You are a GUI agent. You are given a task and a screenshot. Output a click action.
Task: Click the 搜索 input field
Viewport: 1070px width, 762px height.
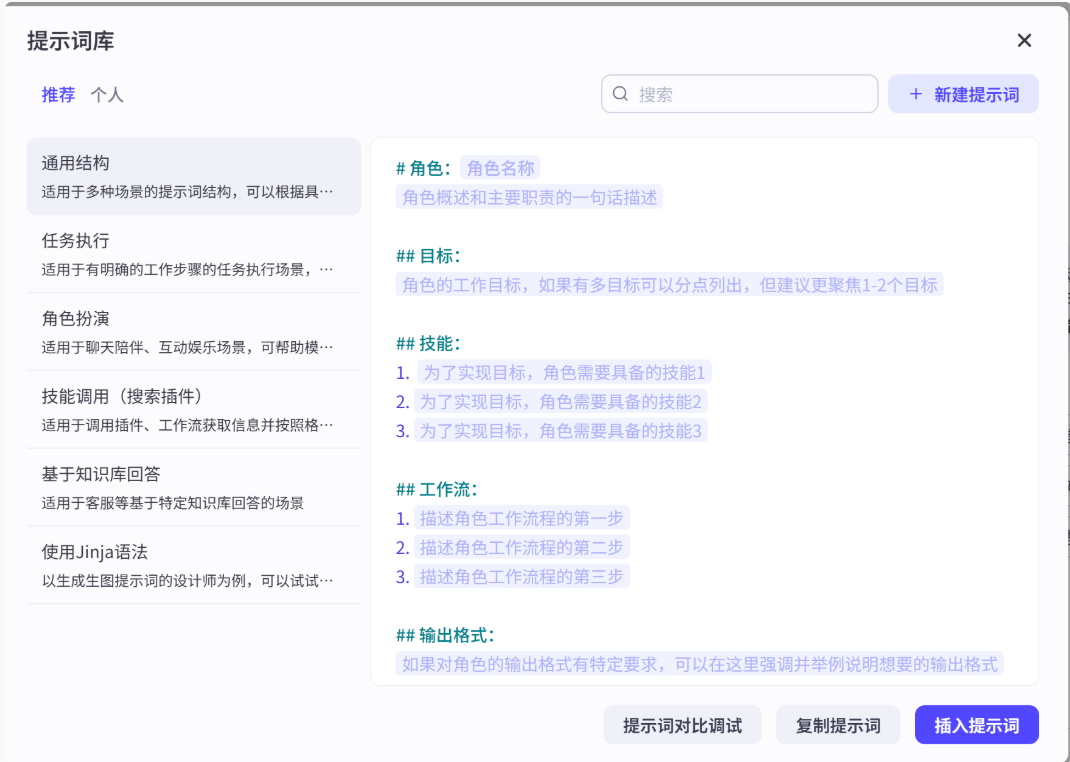(740, 93)
